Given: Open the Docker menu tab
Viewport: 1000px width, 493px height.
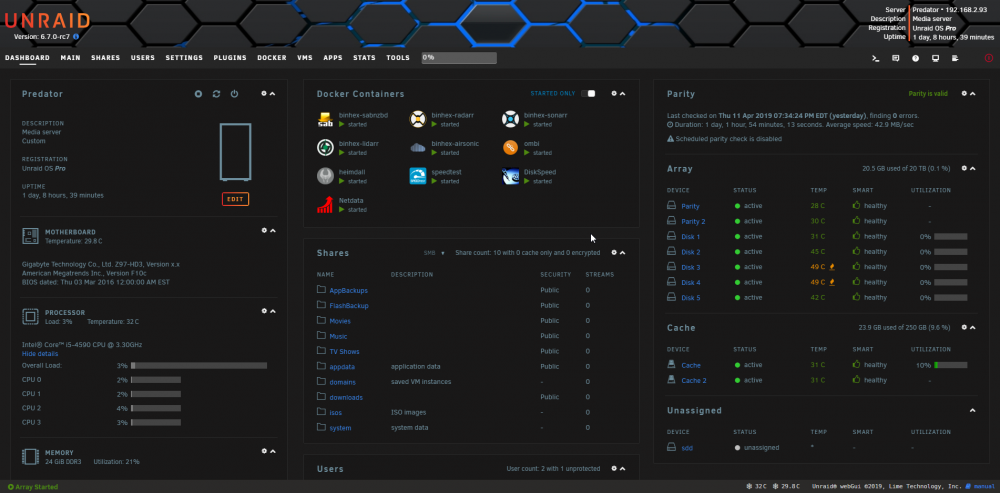Looking at the screenshot, I should pos(272,57).
